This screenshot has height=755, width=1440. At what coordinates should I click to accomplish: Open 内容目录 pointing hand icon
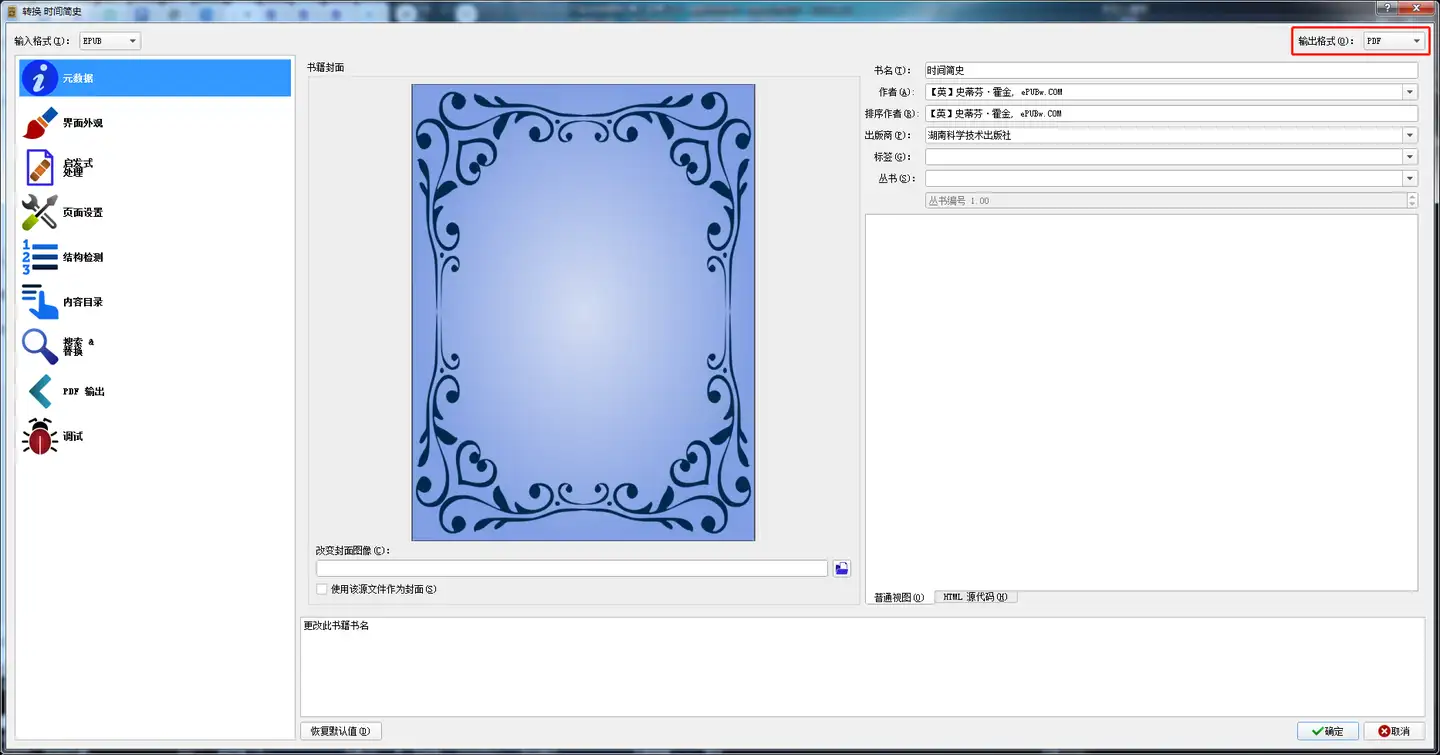tap(40, 302)
